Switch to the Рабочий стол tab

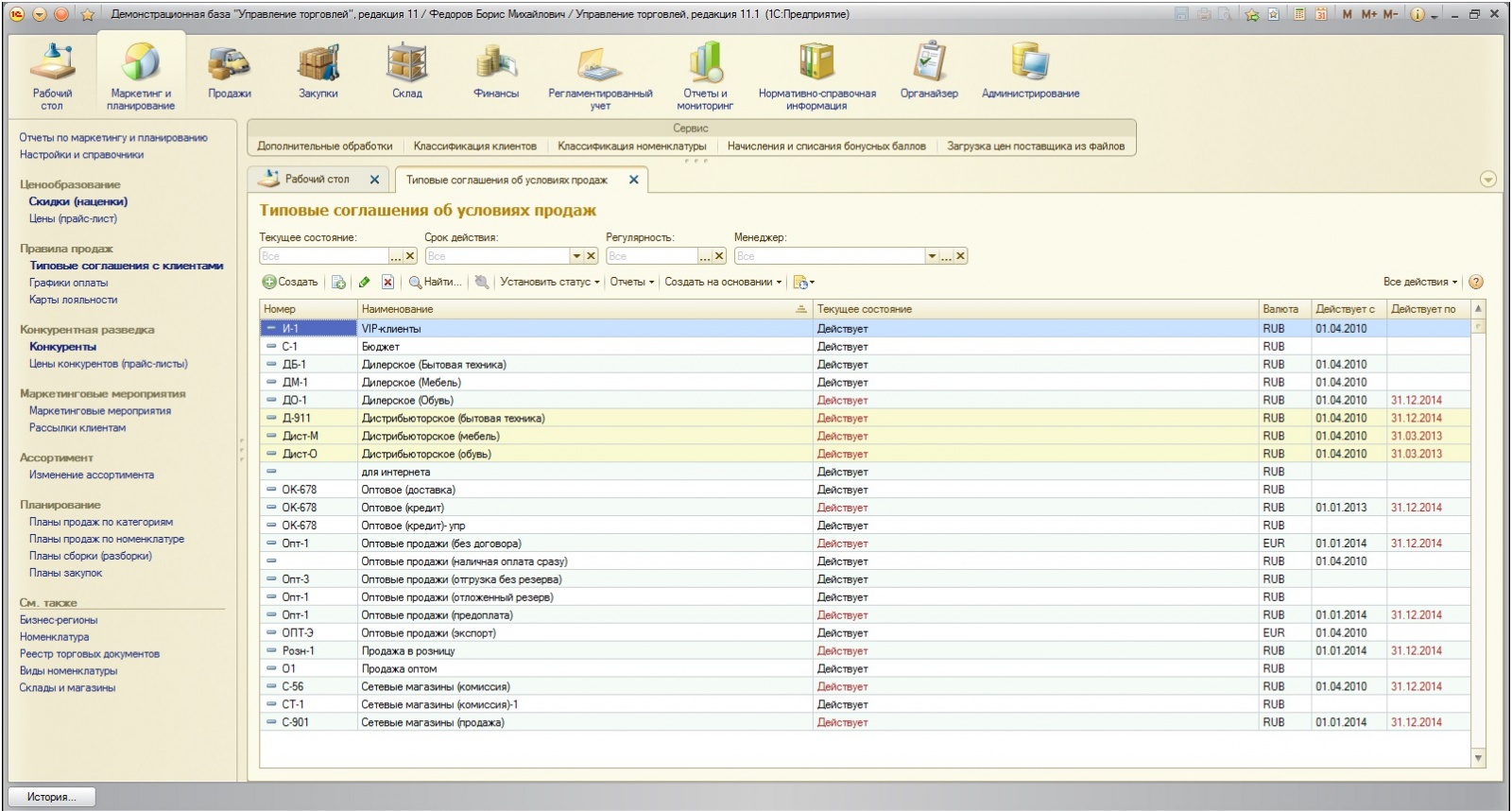click(x=317, y=179)
